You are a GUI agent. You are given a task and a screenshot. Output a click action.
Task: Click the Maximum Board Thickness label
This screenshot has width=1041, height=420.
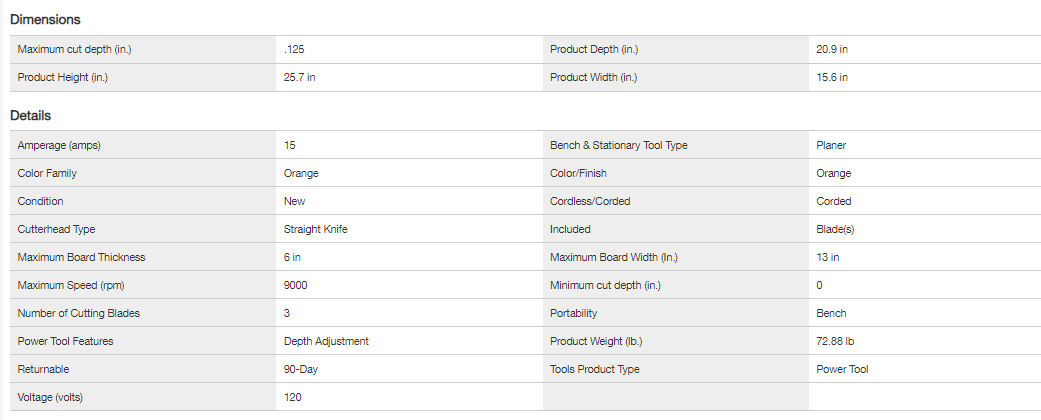[81, 257]
